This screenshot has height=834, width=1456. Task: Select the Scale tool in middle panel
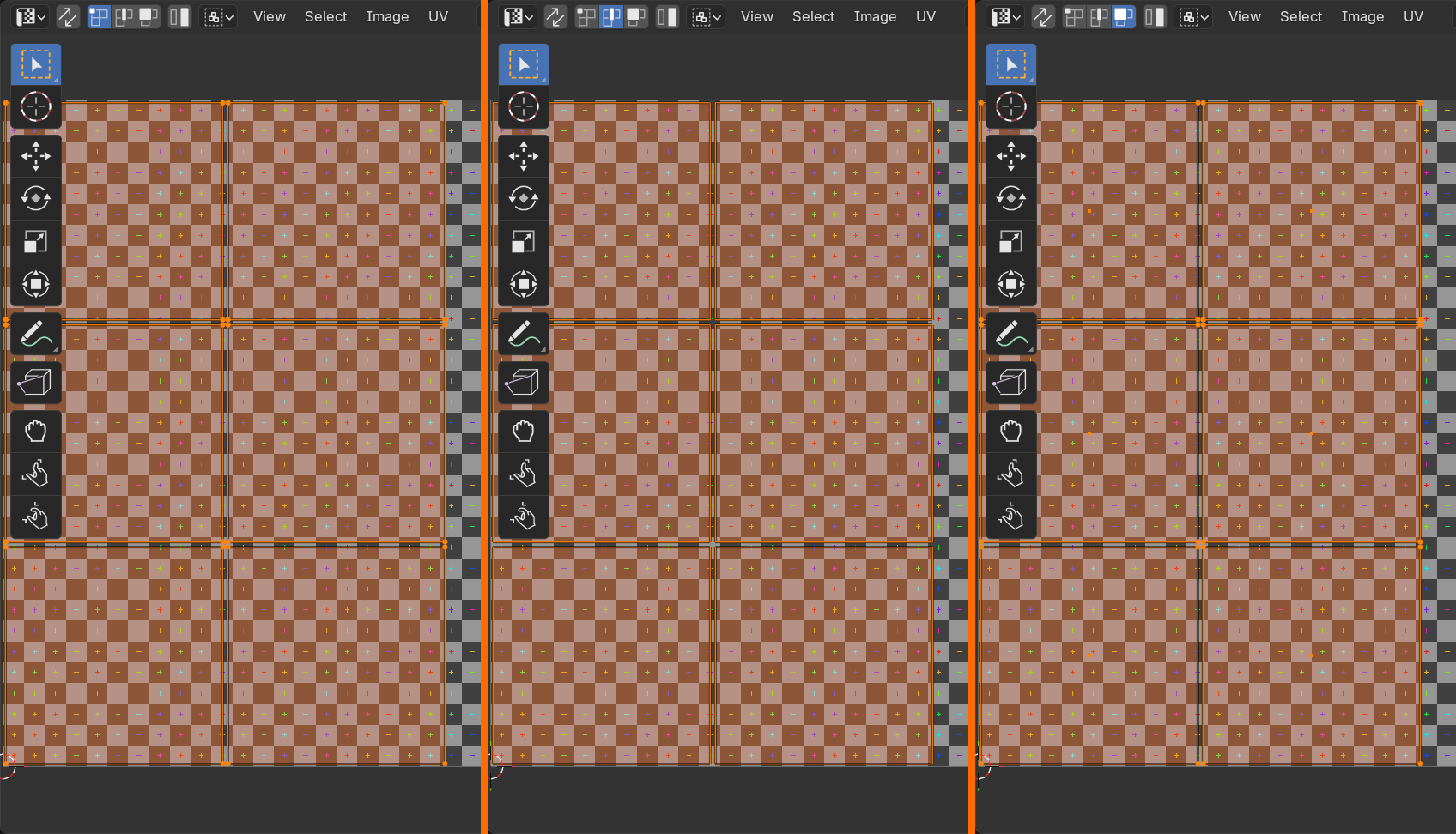524,241
